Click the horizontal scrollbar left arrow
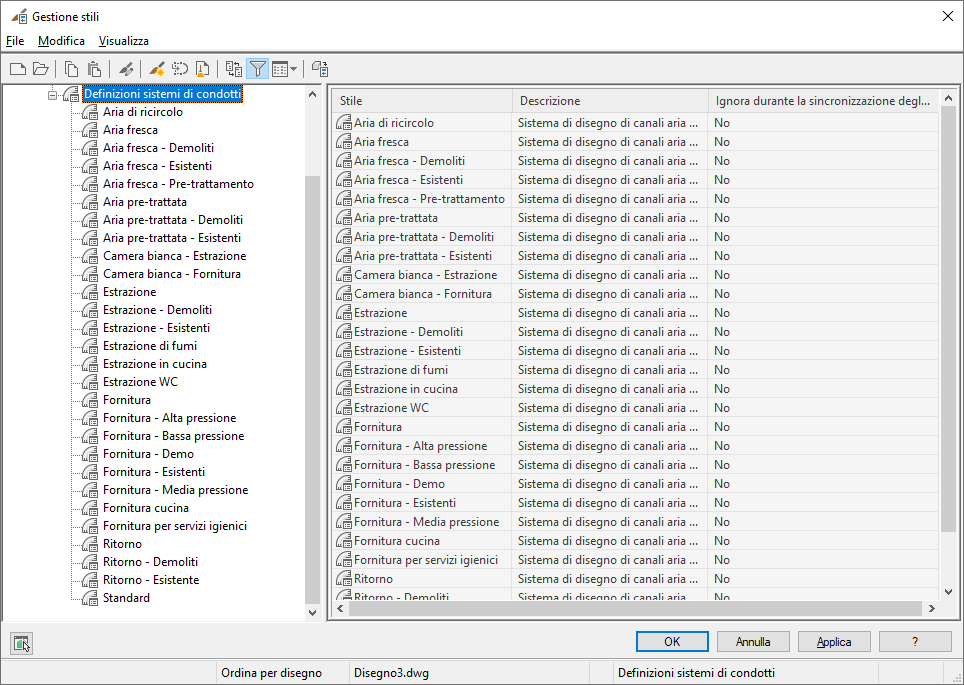This screenshot has width=964, height=685. pyautogui.click(x=341, y=609)
